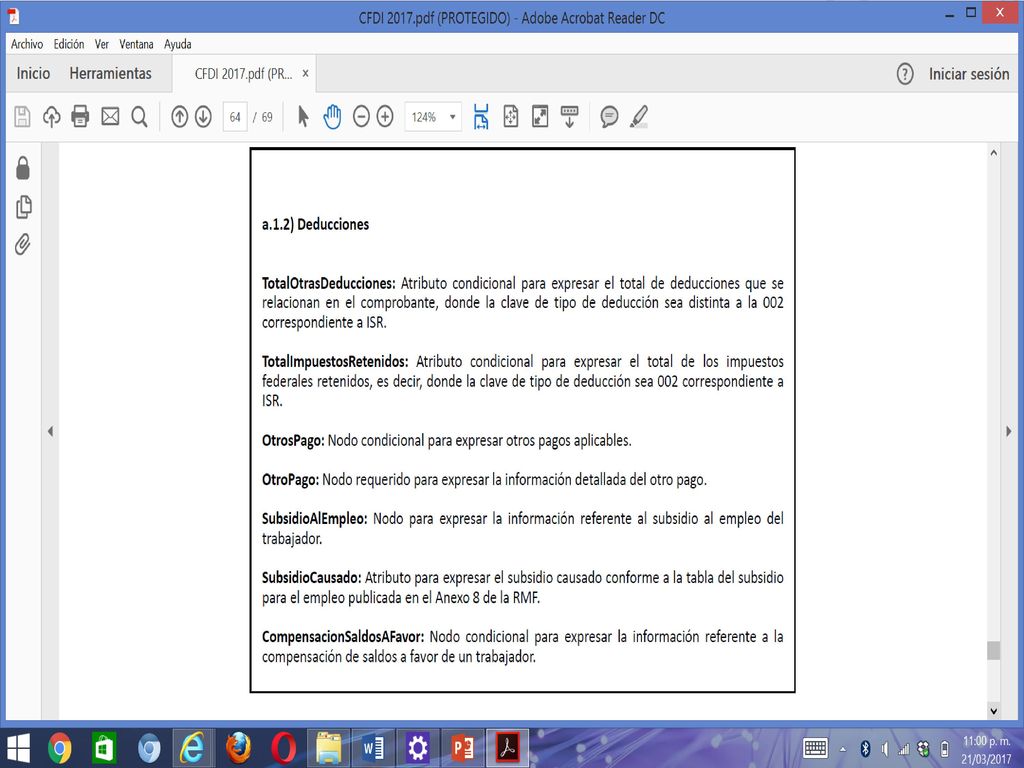The height and width of the screenshot is (768, 1024).
Task: Go to the previous page with the up arrow
Action: coord(180,117)
